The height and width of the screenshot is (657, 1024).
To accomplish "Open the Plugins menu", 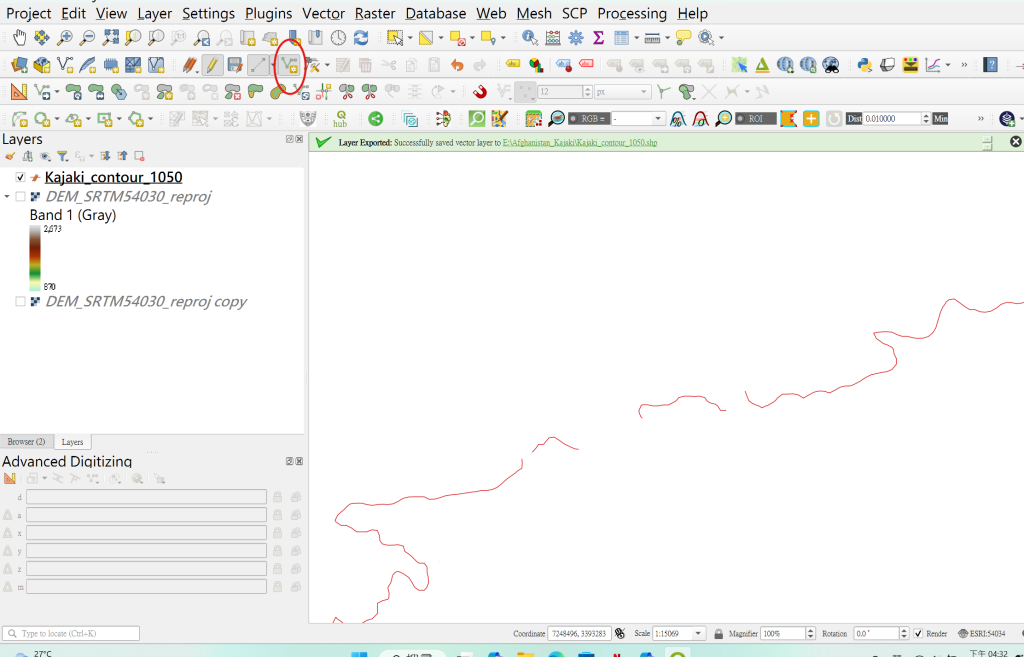I will tap(268, 14).
